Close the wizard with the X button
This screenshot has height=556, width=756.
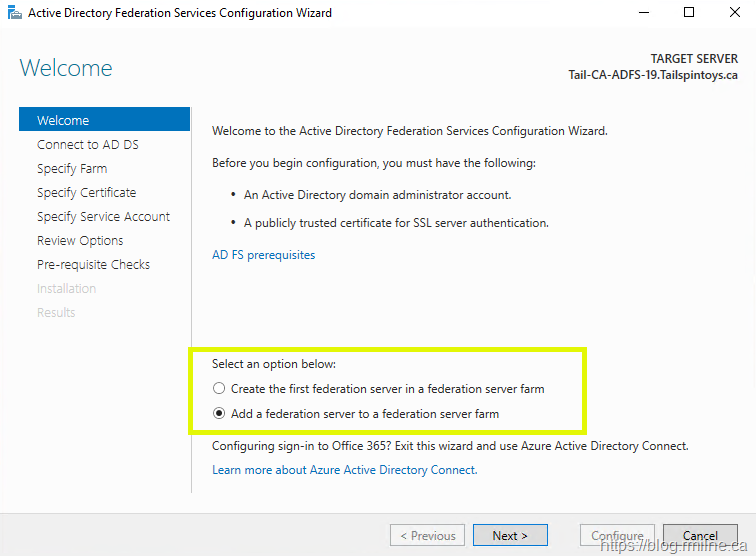point(734,13)
